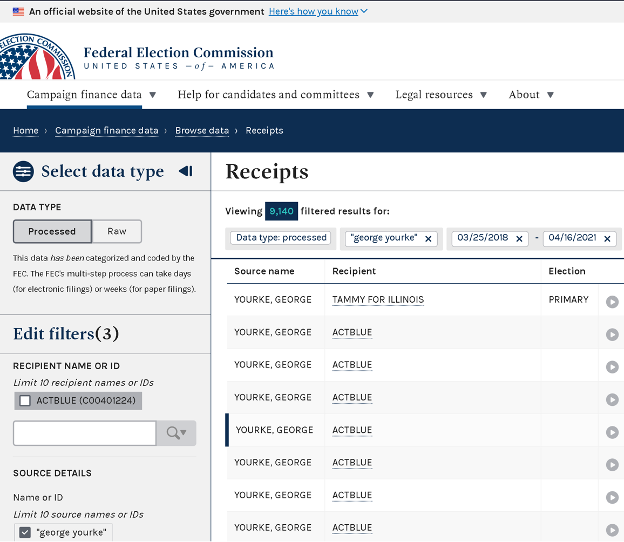
Task: Expand details for the third receipts row
Action: tap(612, 367)
